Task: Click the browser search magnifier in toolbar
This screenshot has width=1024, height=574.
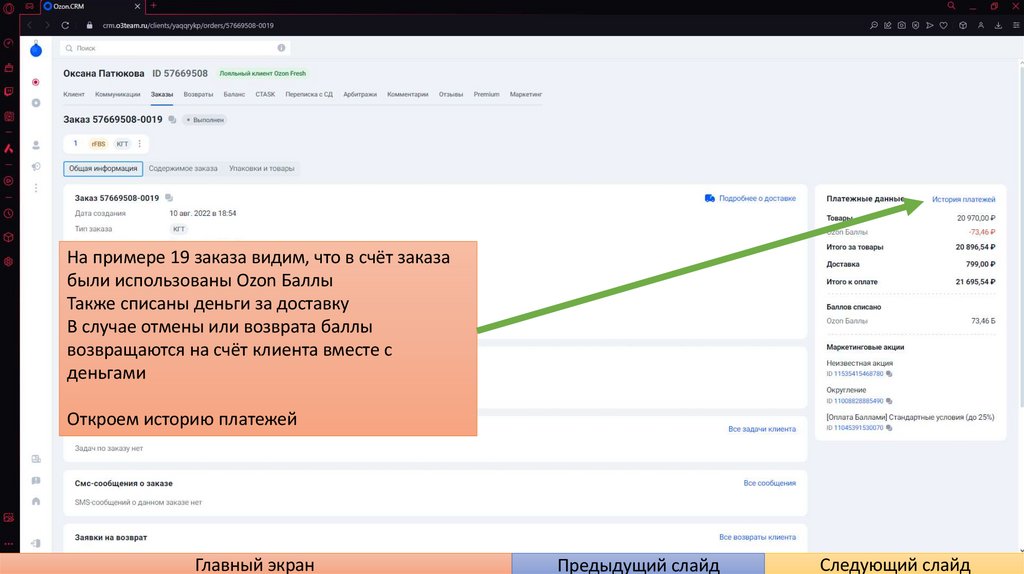Action: coord(874,25)
